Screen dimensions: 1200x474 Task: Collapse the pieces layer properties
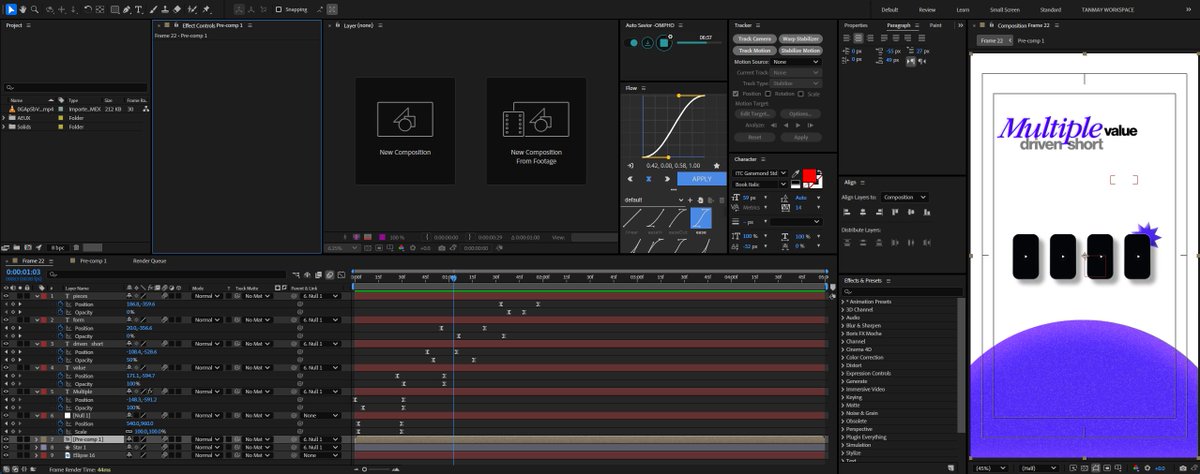[37, 296]
